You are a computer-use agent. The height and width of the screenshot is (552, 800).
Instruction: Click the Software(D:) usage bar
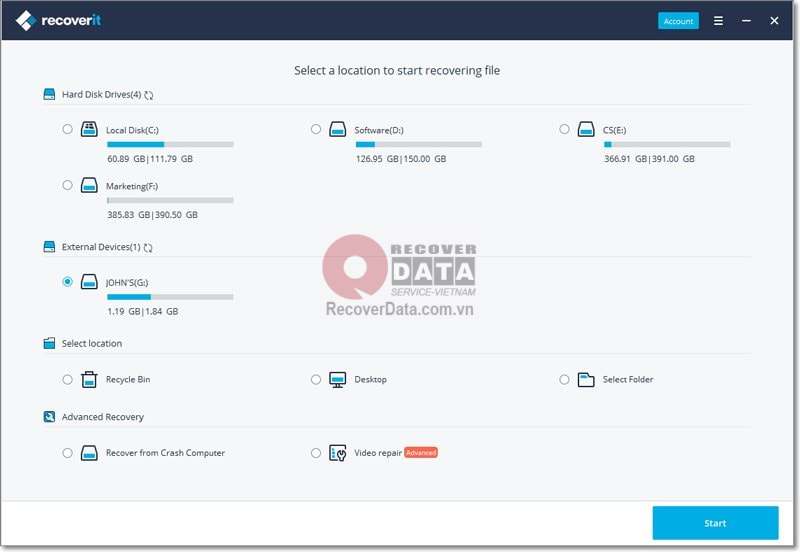click(x=419, y=144)
